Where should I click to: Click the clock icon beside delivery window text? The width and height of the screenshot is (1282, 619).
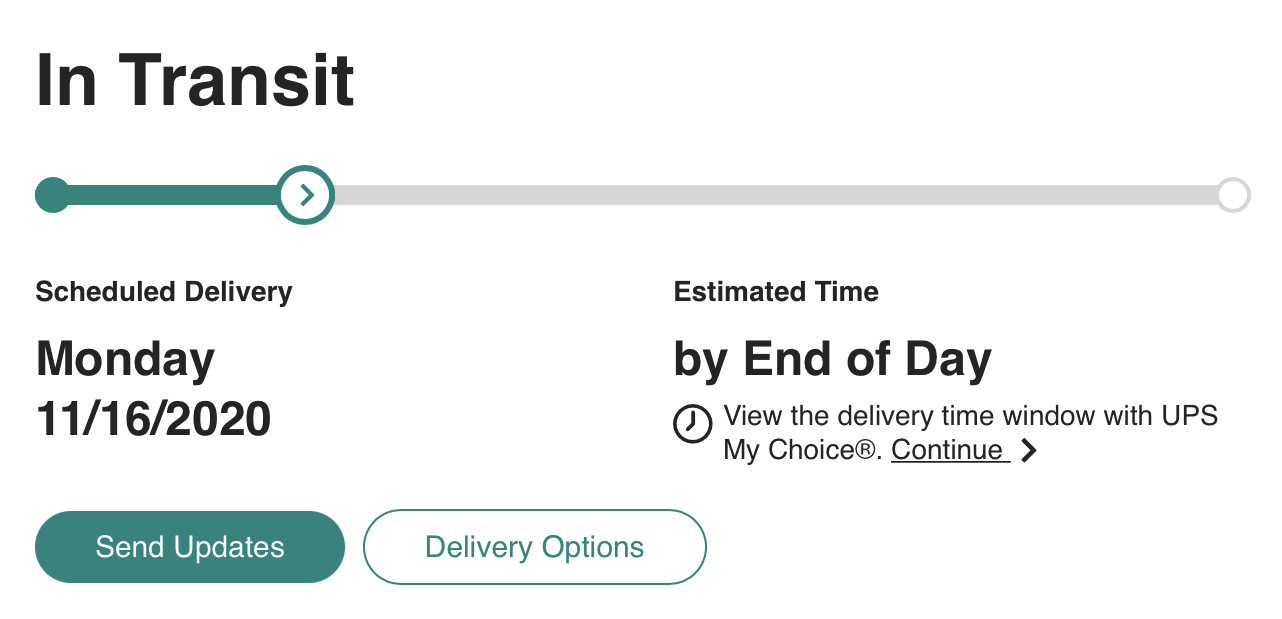click(693, 423)
